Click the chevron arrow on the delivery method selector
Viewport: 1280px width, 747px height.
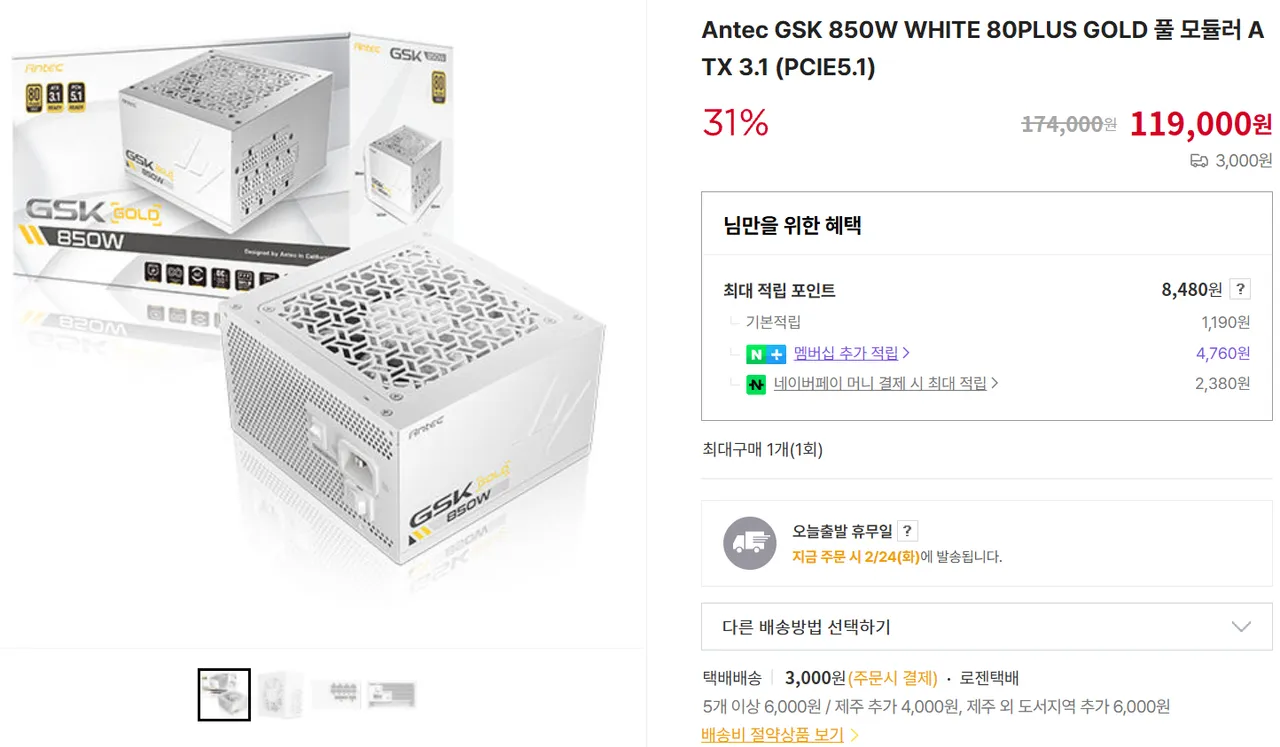click(x=1241, y=627)
